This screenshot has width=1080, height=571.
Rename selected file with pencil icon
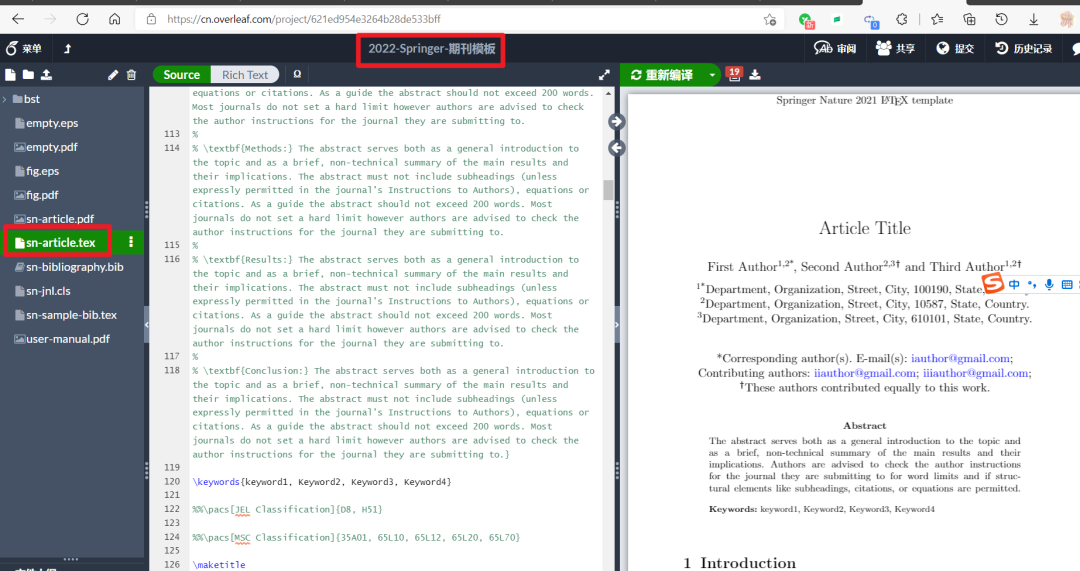point(113,75)
